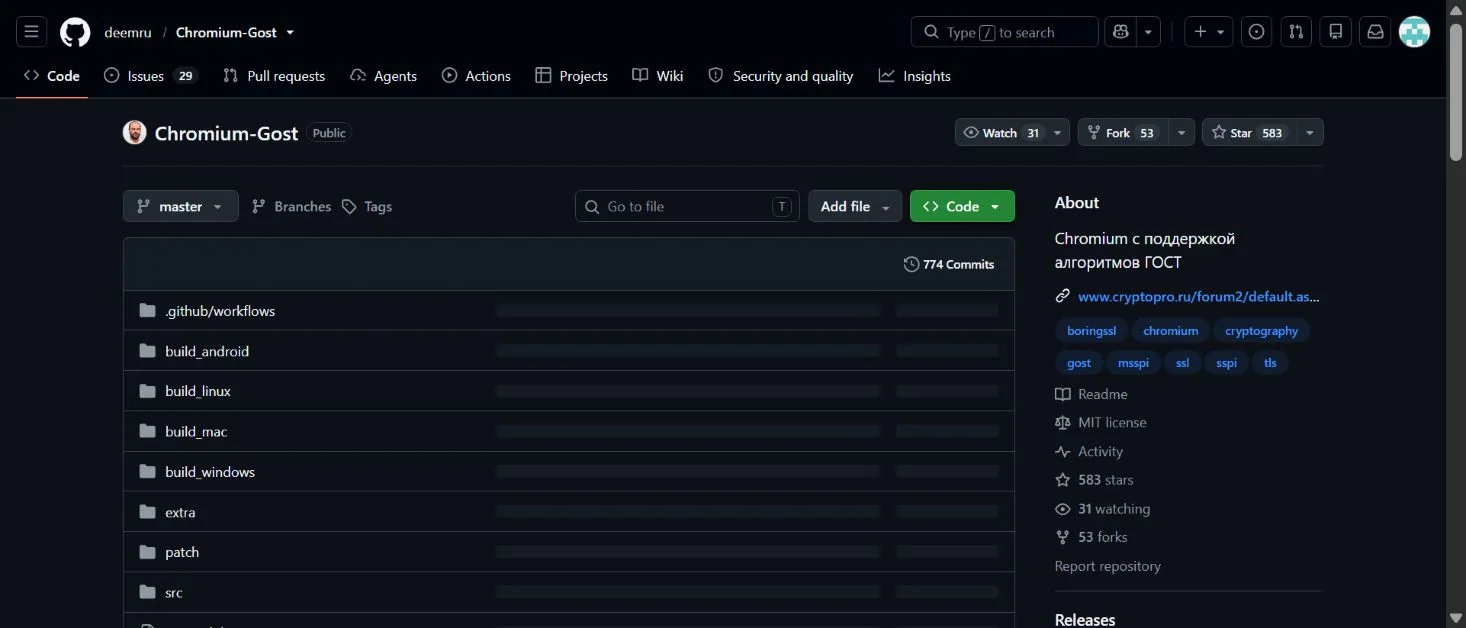Click the eye icon beside 31 watching
Viewport: 1466px width, 628px height.
tap(1063, 509)
